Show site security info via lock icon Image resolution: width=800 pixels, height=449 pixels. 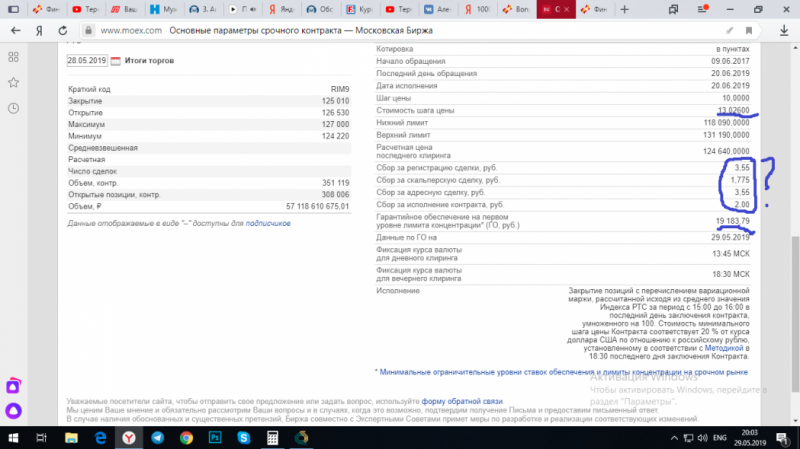coord(88,31)
